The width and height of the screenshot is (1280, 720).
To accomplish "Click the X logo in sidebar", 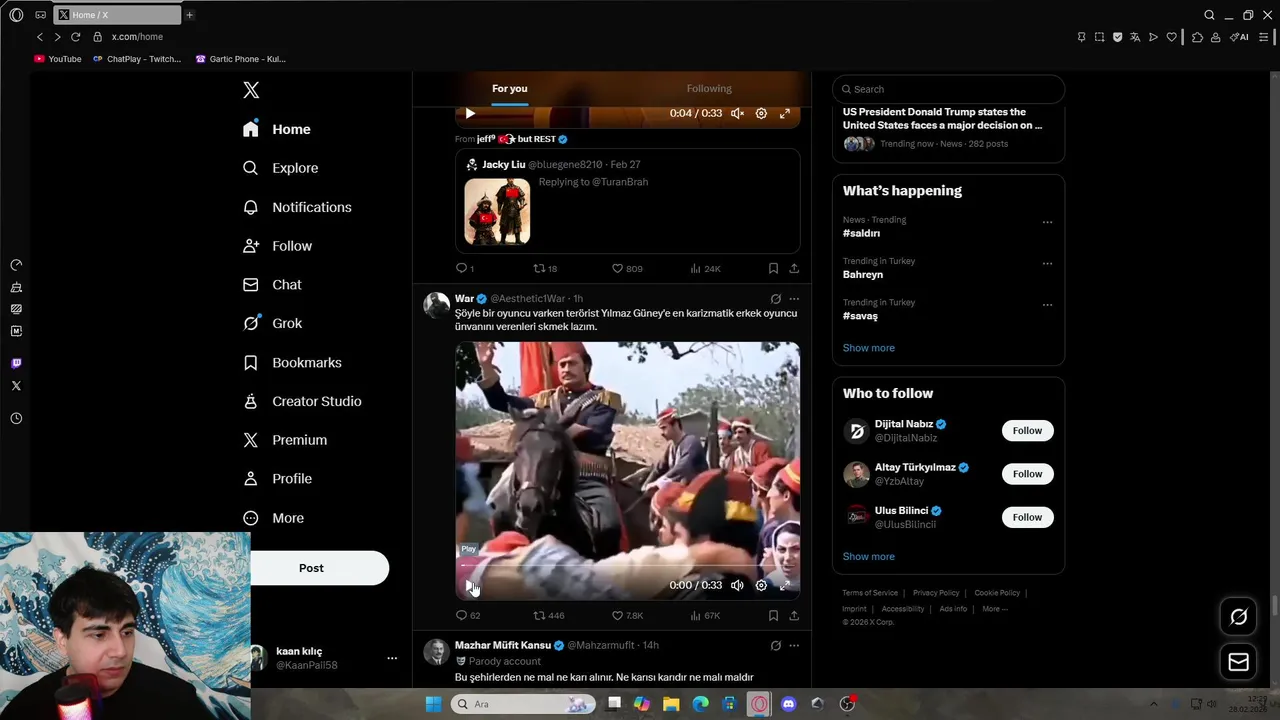I will click(251, 90).
